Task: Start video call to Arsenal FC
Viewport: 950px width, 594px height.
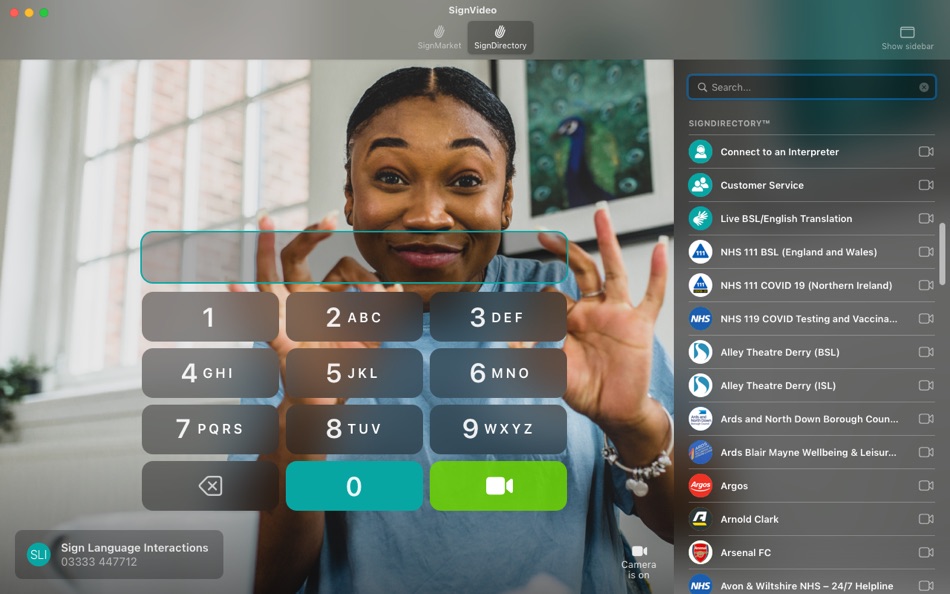Action: click(925, 552)
